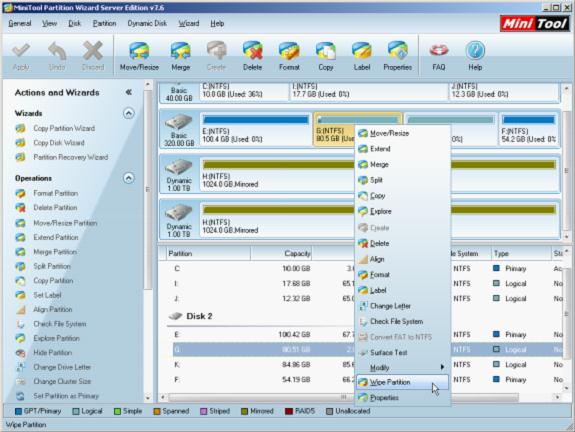The height and width of the screenshot is (432, 575).
Task: Open the General menu
Action: click(x=20, y=23)
